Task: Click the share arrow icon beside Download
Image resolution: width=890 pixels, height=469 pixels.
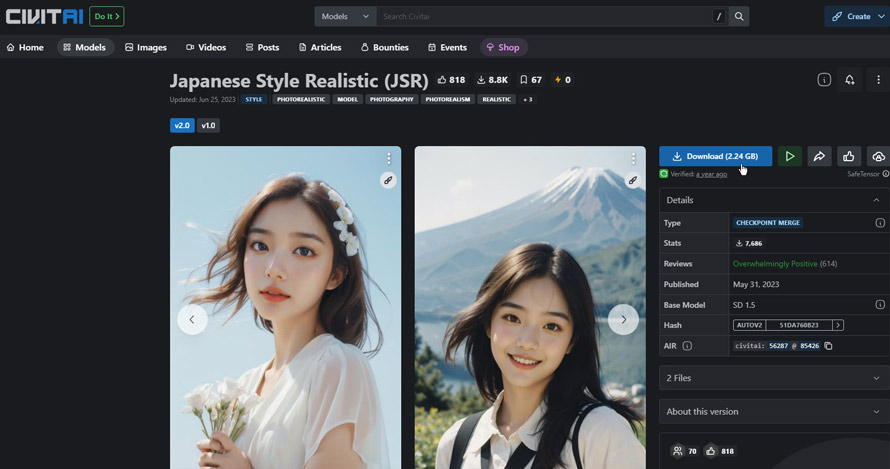Action: point(819,156)
